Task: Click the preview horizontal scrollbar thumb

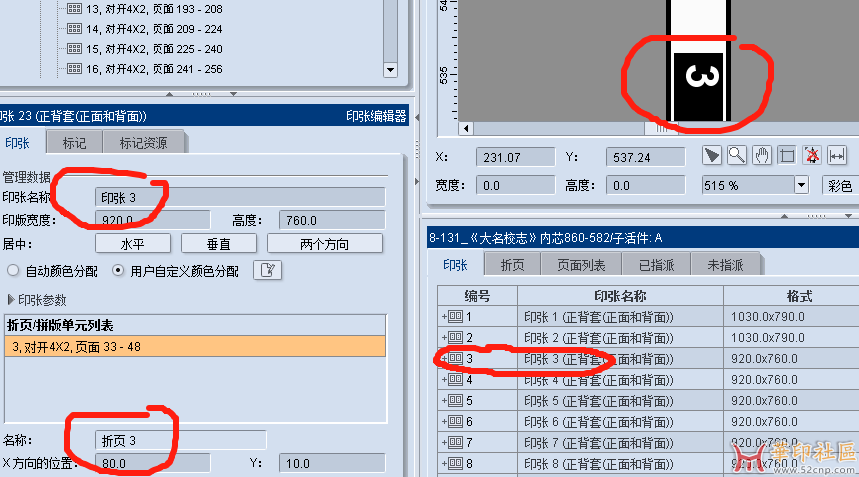Action: pyautogui.click(x=661, y=129)
